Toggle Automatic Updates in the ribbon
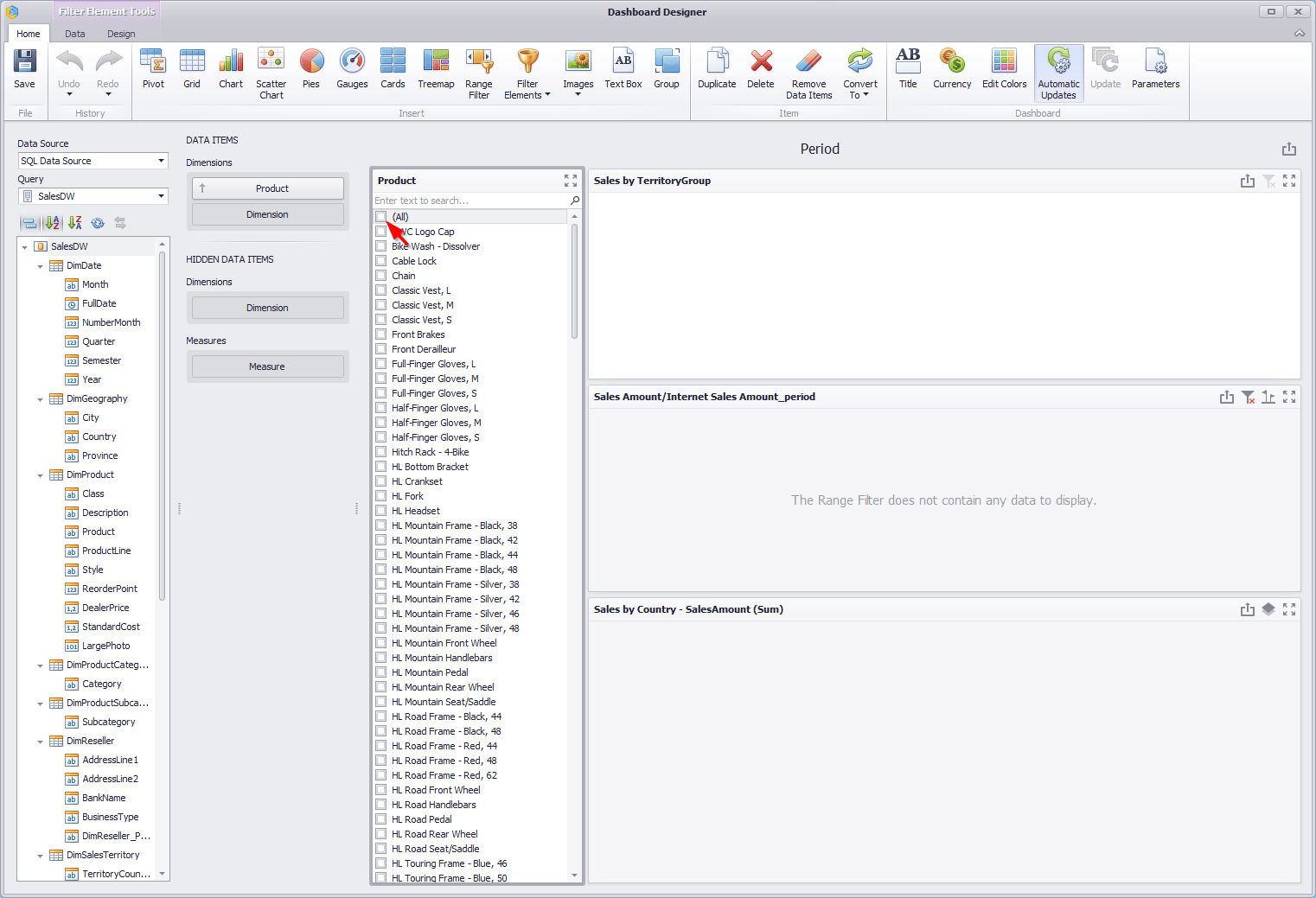The width and height of the screenshot is (1316, 898). coord(1058,73)
